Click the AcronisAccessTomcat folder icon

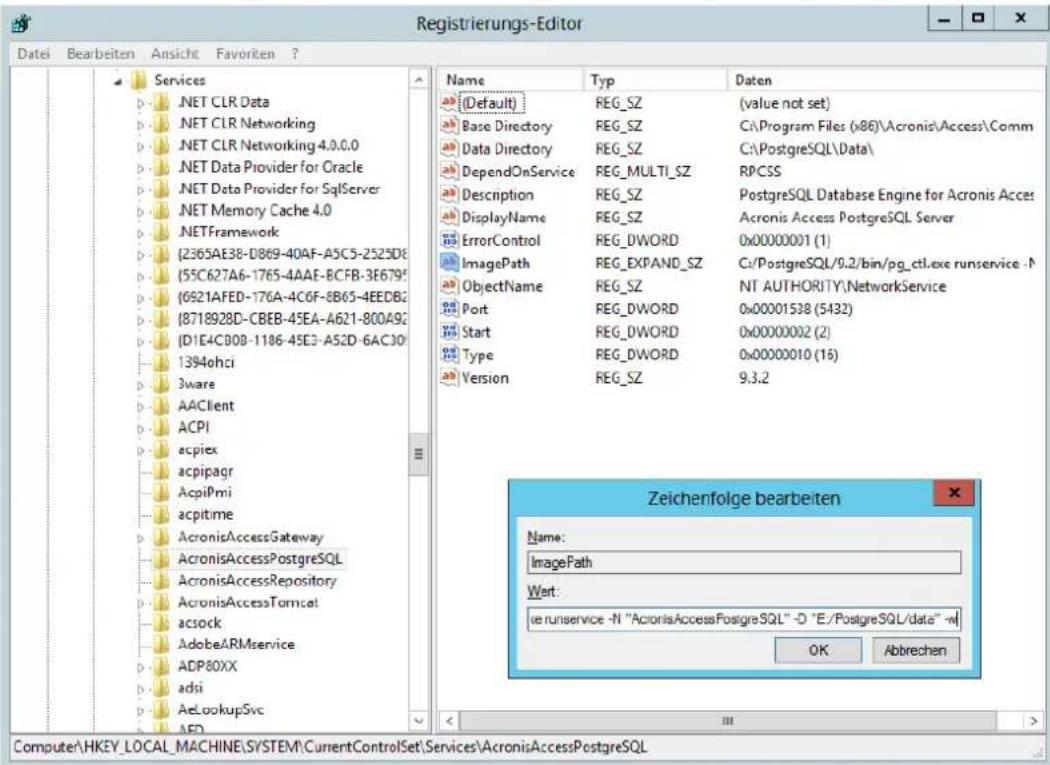[161, 602]
